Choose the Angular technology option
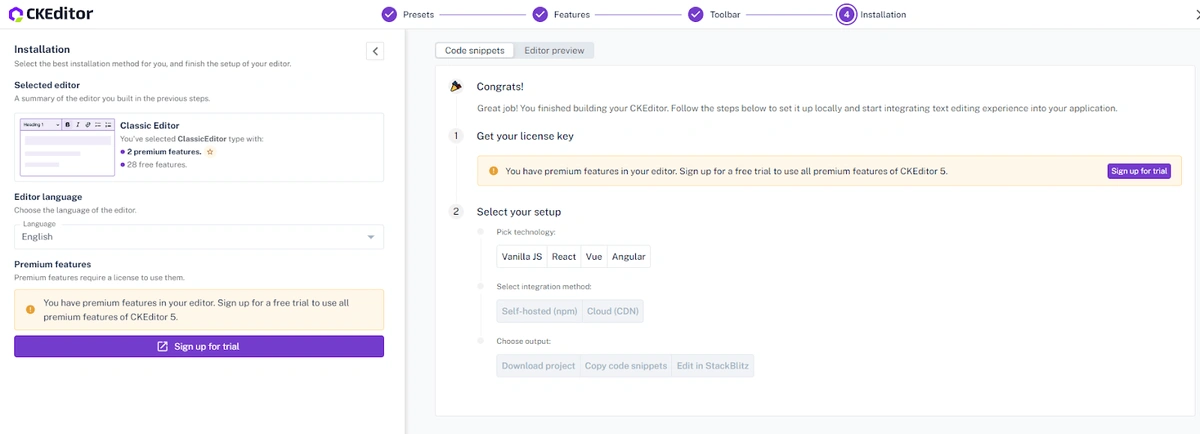Image resolution: width=1200 pixels, height=434 pixels. [x=629, y=257]
